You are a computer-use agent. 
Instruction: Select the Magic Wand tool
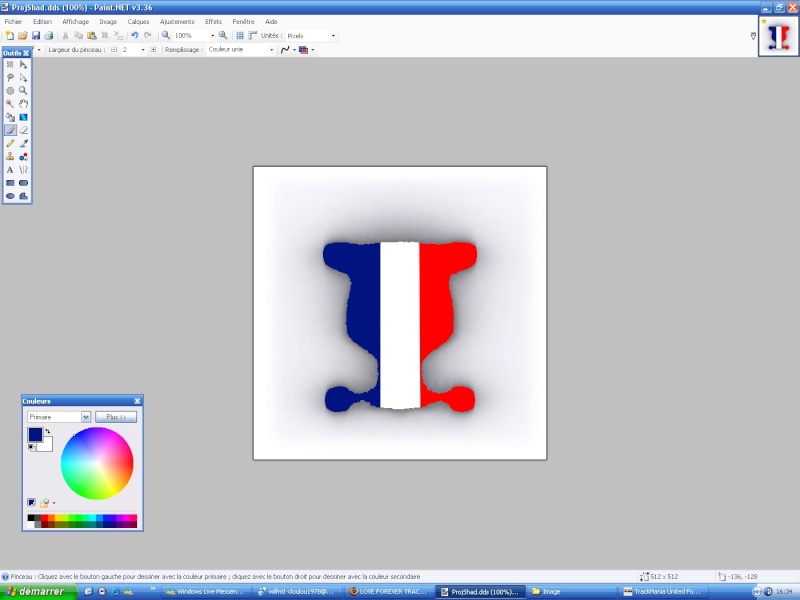(x=10, y=104)
